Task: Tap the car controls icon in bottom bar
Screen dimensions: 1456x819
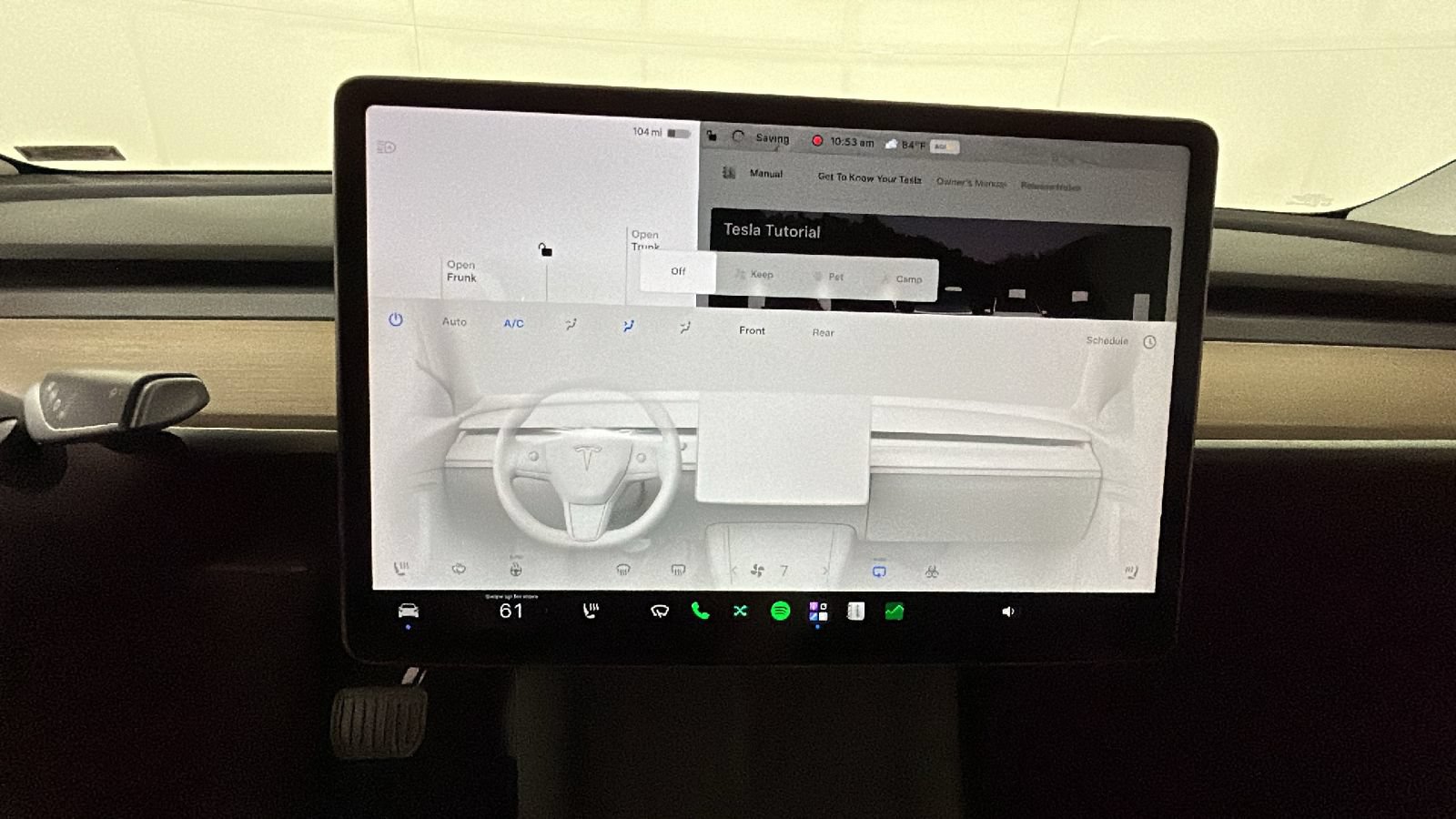Action: pyautogui.click(x=409, y=611)
